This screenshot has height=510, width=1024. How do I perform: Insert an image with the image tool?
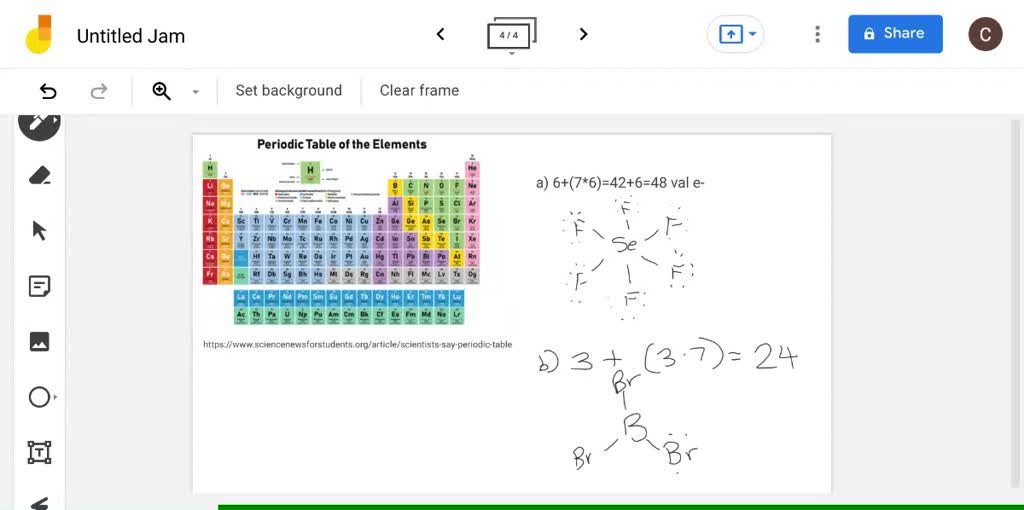pos(39,342)
